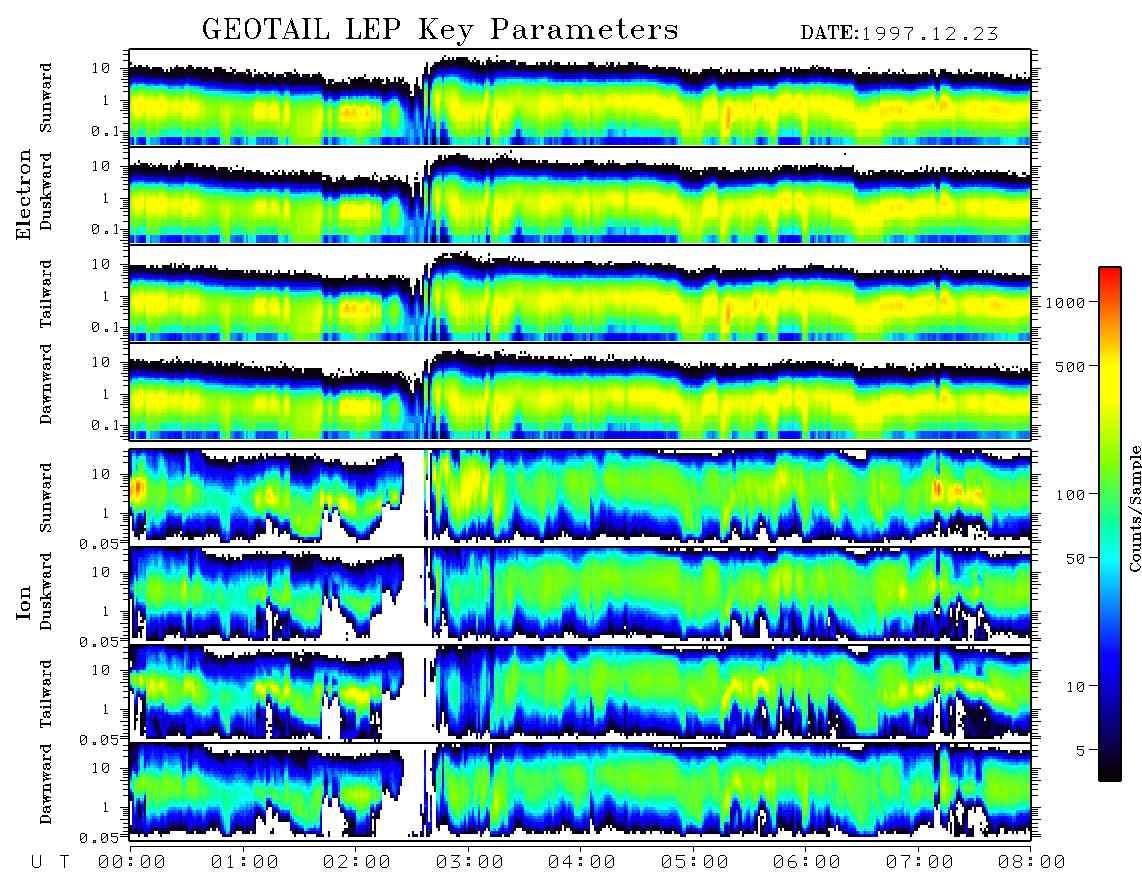
Task: Click the Electron Dawnward panel label
Action: [46, 385]
